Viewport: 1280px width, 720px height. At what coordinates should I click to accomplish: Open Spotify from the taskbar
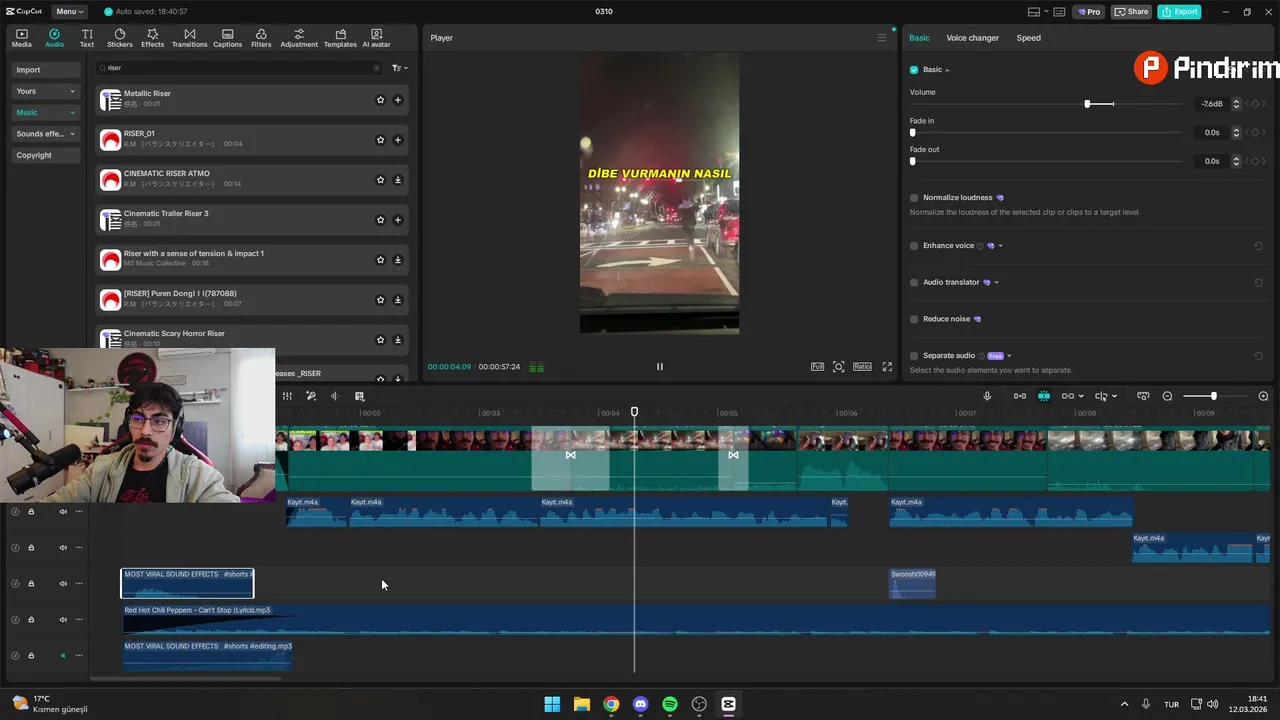coord(670,704)
